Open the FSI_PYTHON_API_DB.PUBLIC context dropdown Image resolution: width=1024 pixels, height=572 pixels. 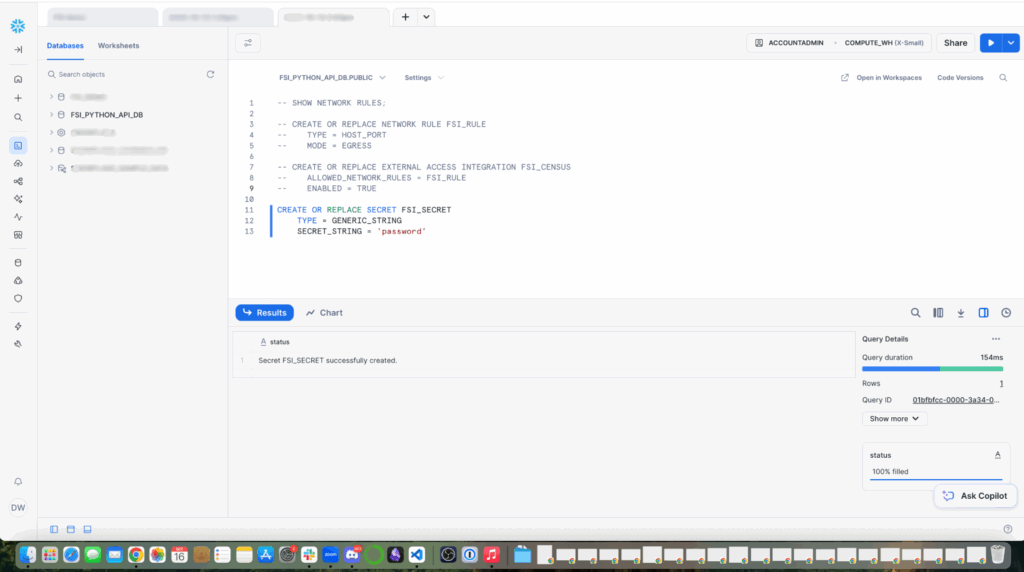[x=332, y=78]
